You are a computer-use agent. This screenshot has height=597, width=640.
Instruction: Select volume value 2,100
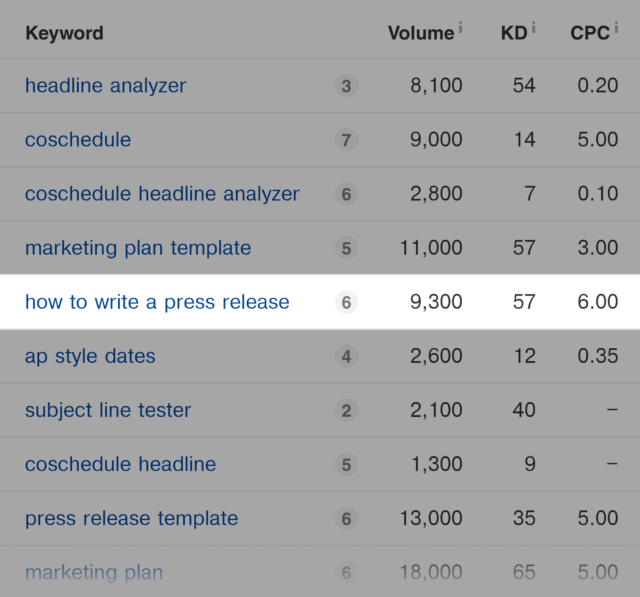pyautogui.click(x=436, y=410)
